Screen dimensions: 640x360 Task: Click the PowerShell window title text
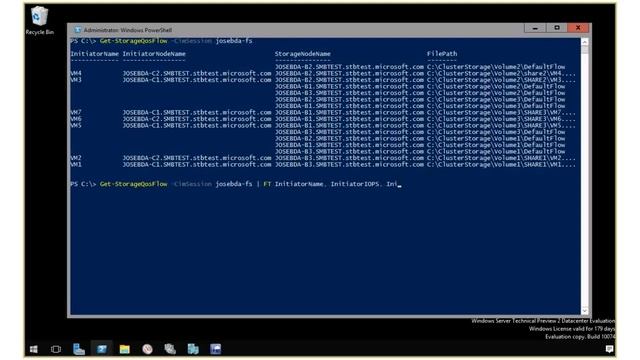pos(128,30)
